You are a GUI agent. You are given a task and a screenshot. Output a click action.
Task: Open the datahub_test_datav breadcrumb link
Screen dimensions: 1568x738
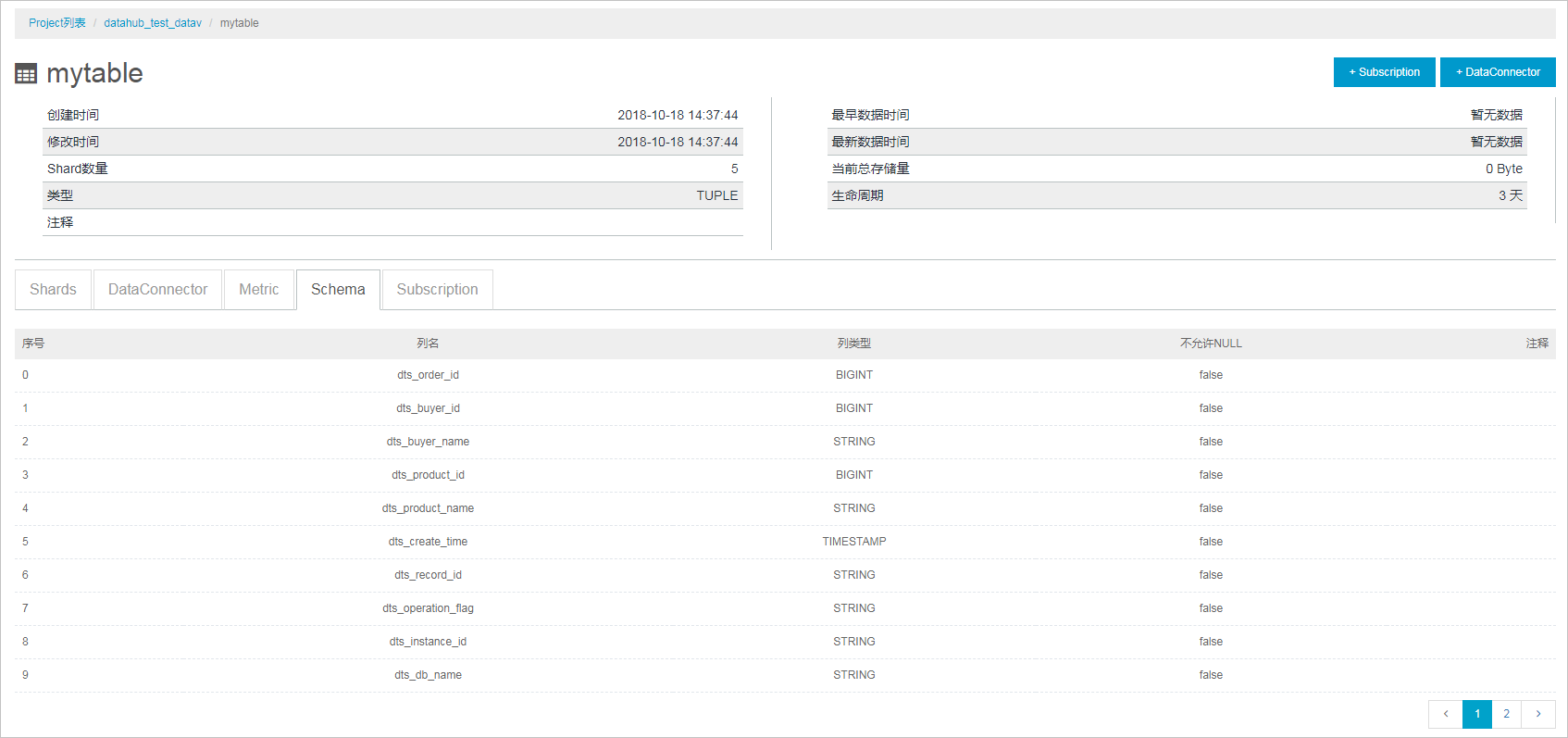coord(153,23)
